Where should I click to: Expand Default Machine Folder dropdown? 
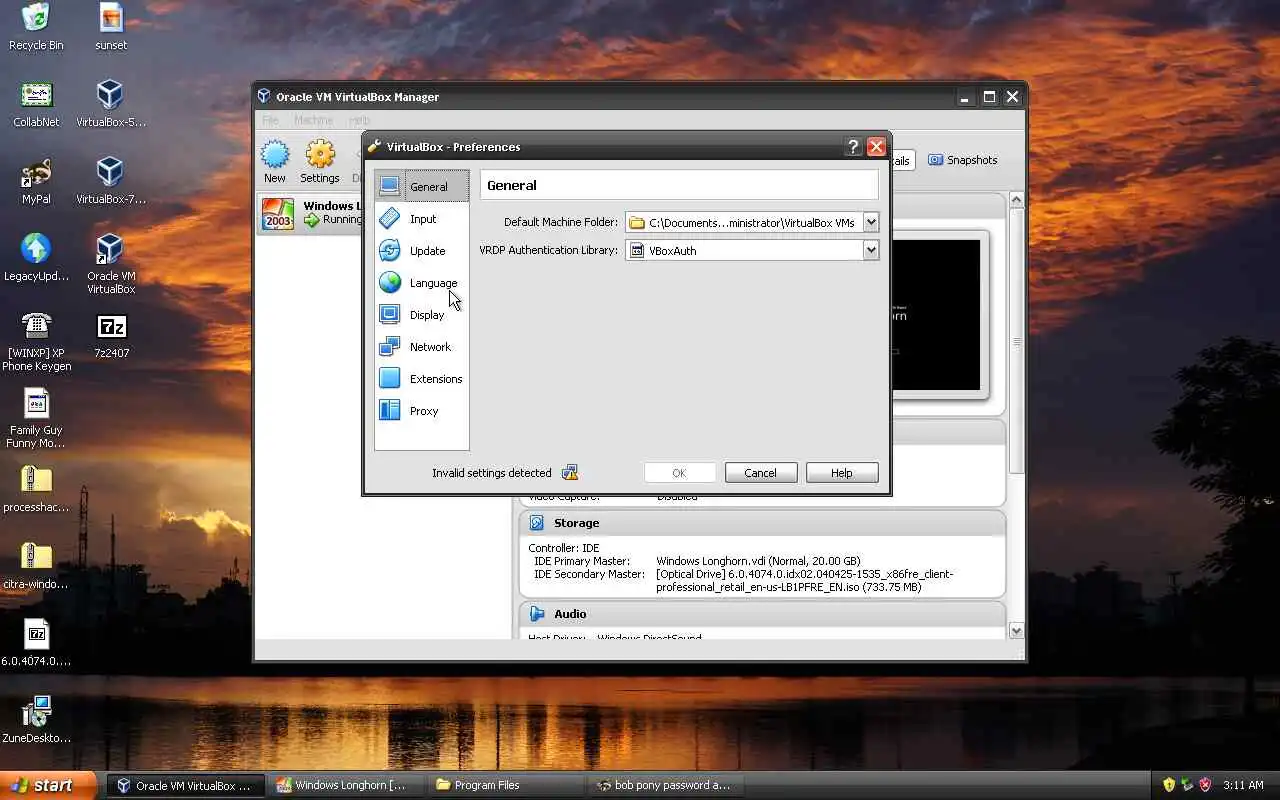coord(871,222)
